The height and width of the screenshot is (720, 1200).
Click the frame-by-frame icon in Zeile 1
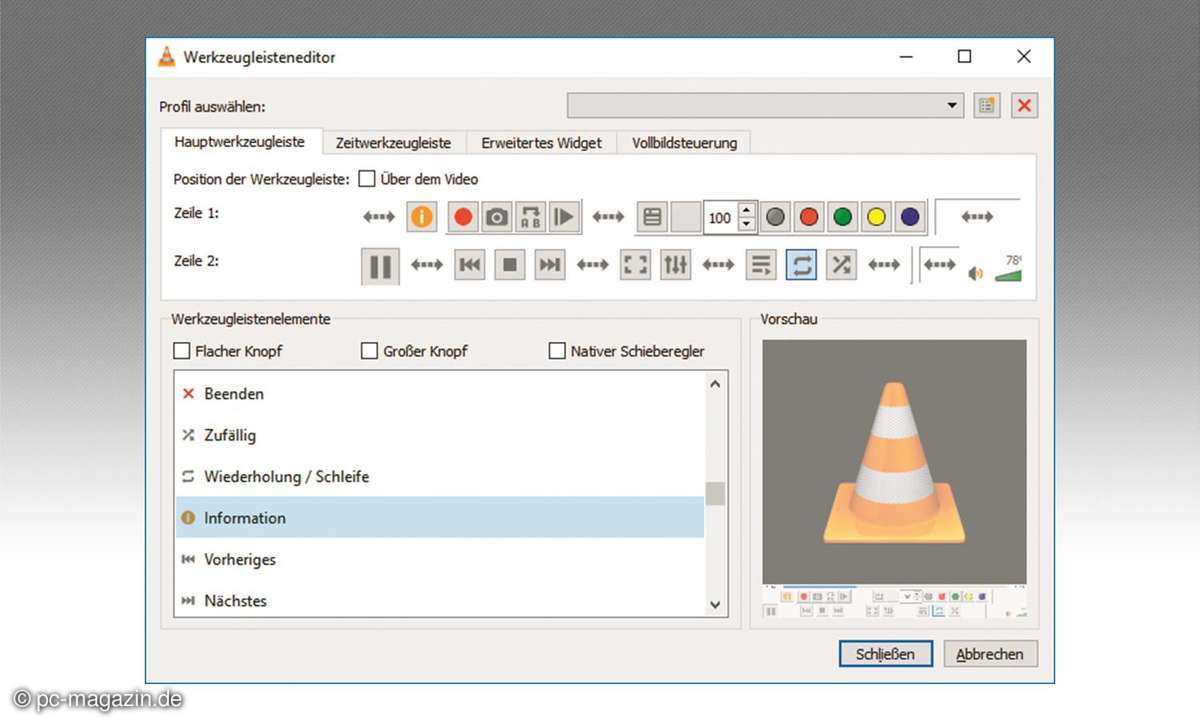pos(564,217)
